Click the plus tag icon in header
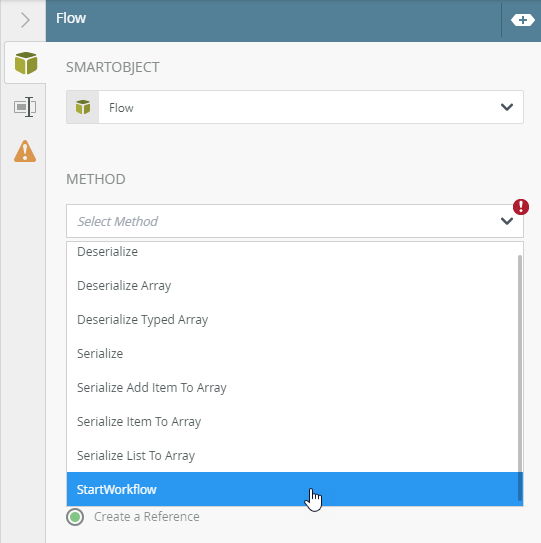 523,20
